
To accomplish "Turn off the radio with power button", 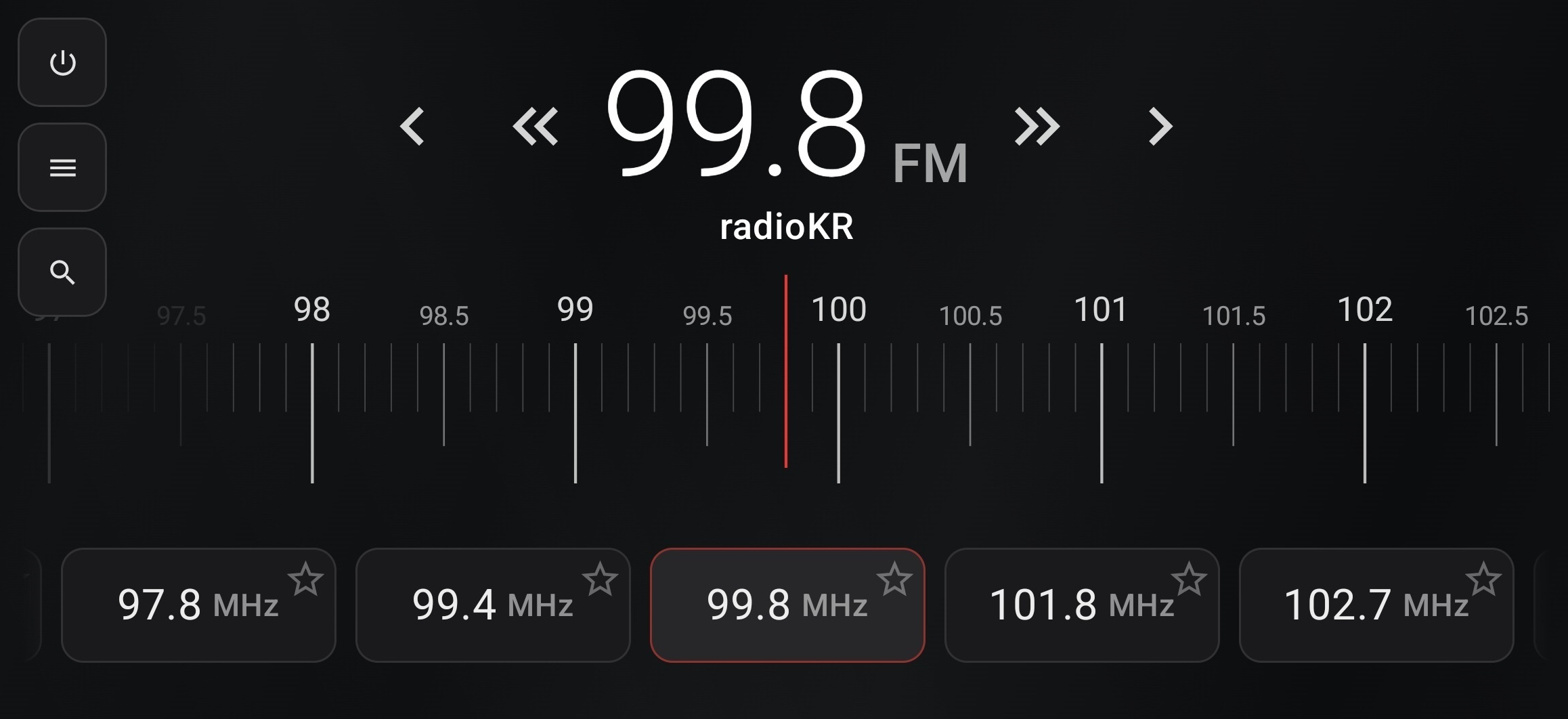I will click(62, 62).
